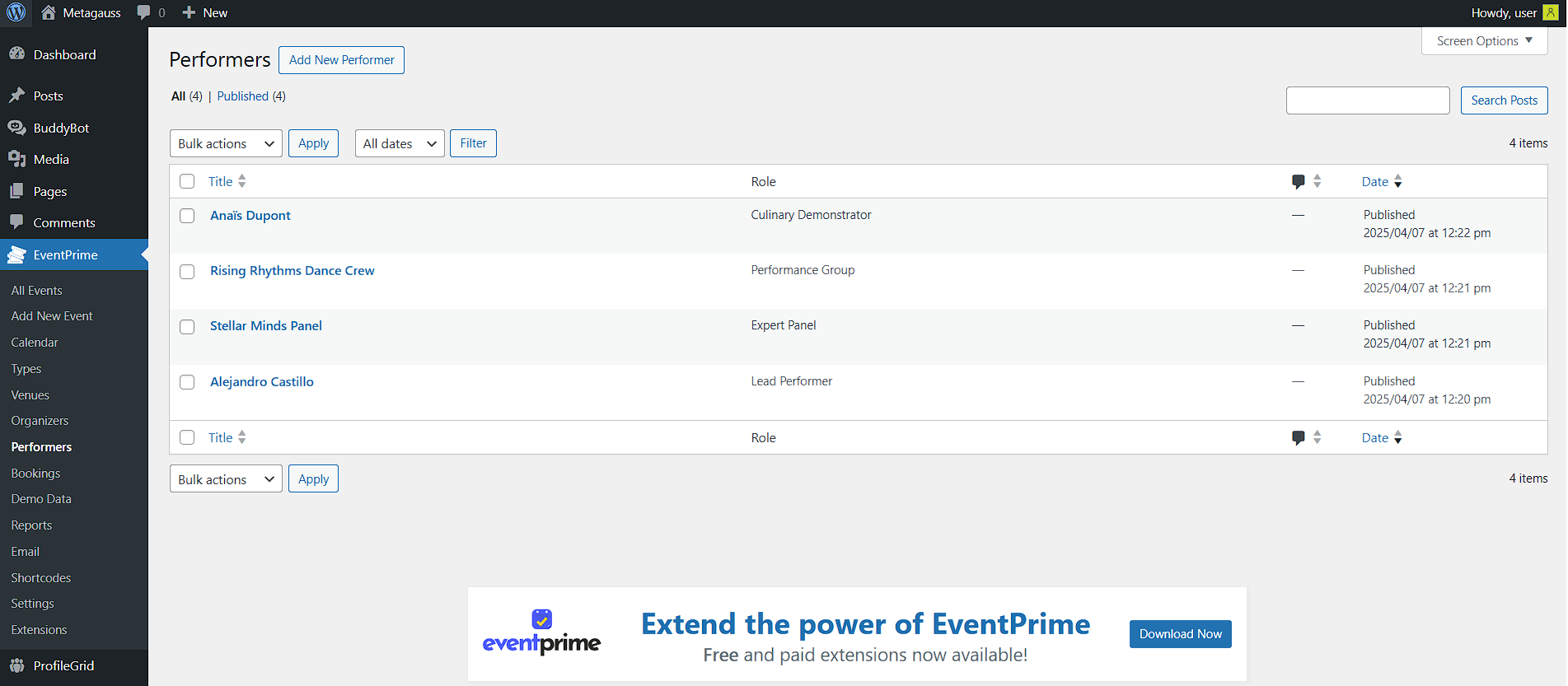The width and height of the screenshot is (1568, 686).
Task: Click the comments bubble icon in admin bar
Action: coord(144,12)
